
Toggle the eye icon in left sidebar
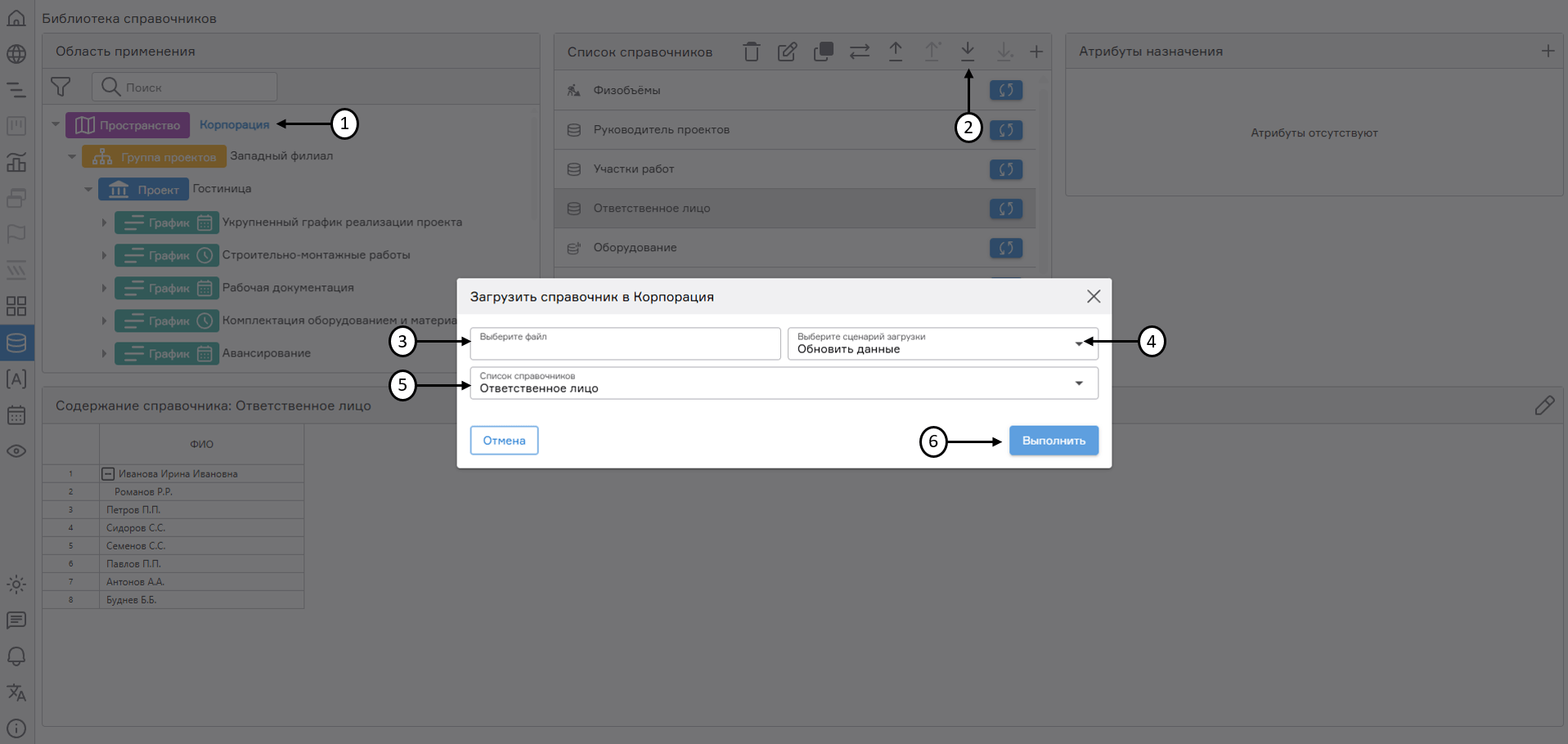point(16,451)
